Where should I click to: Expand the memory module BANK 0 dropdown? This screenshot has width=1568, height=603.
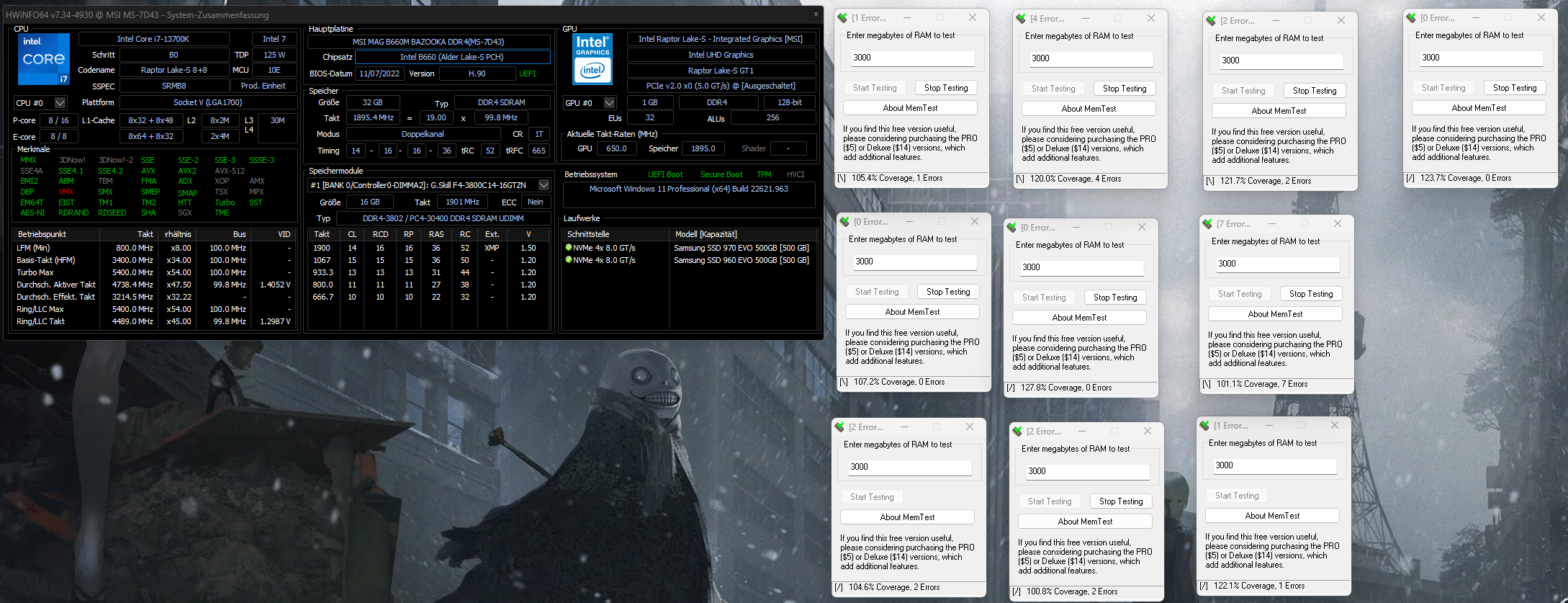544,185
